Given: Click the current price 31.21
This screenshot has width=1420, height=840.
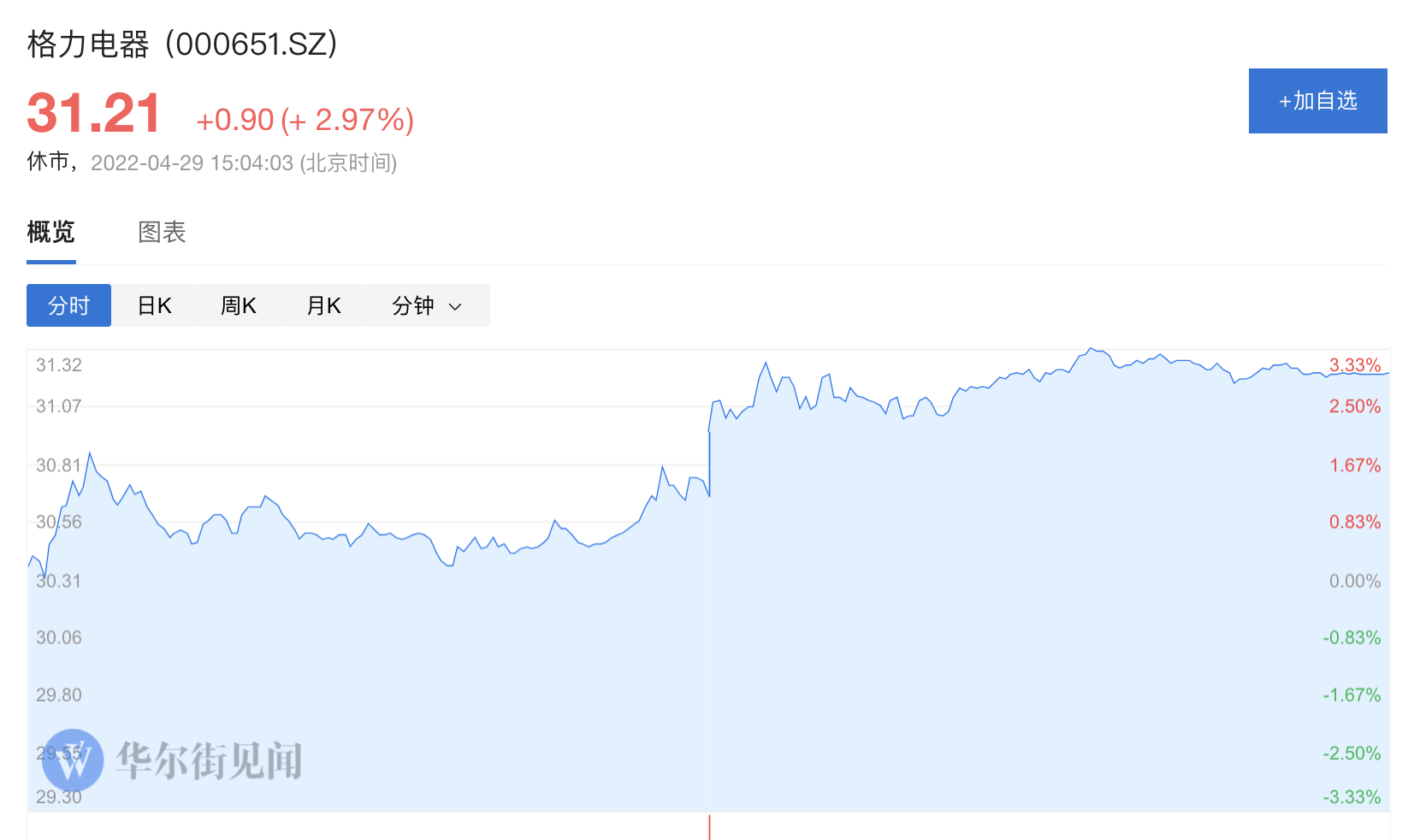Looking at the screenshot, I should pyautogui.click(x=93, y=113).
